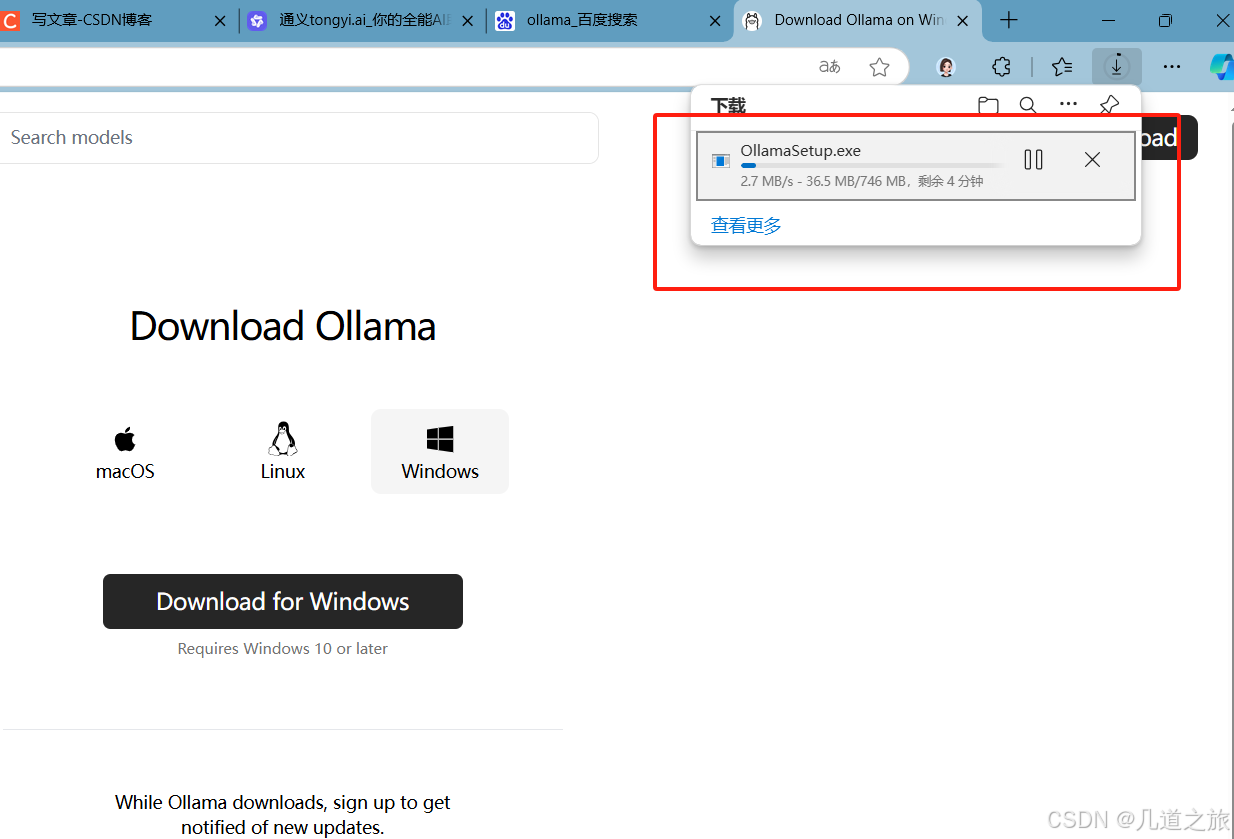The width and height of the screenshot is (1234, 839).
Task: Select the Windows download option
Action: tap(440, 452)
